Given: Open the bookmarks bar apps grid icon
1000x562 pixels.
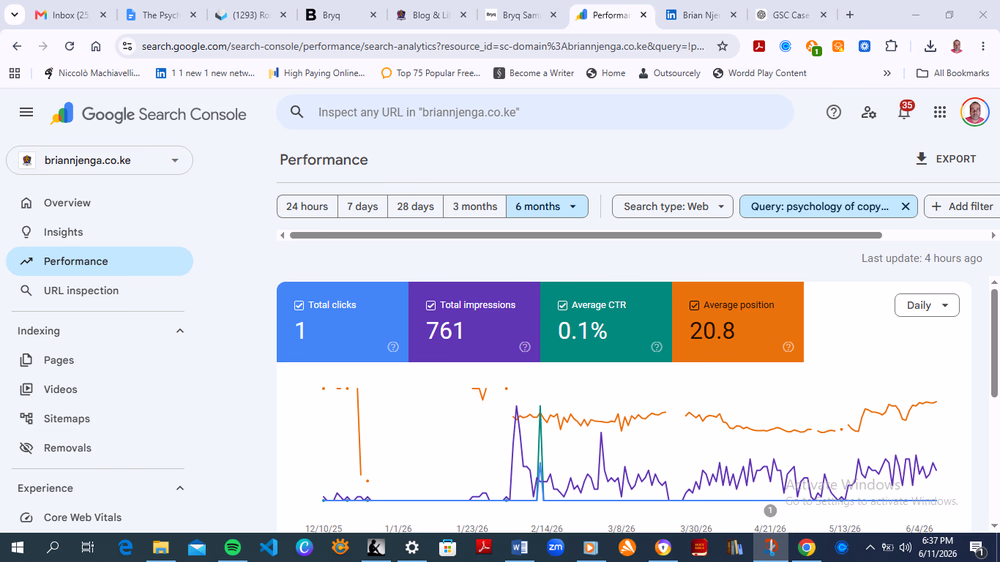Looking at the screenshot, I should (15, 73).
